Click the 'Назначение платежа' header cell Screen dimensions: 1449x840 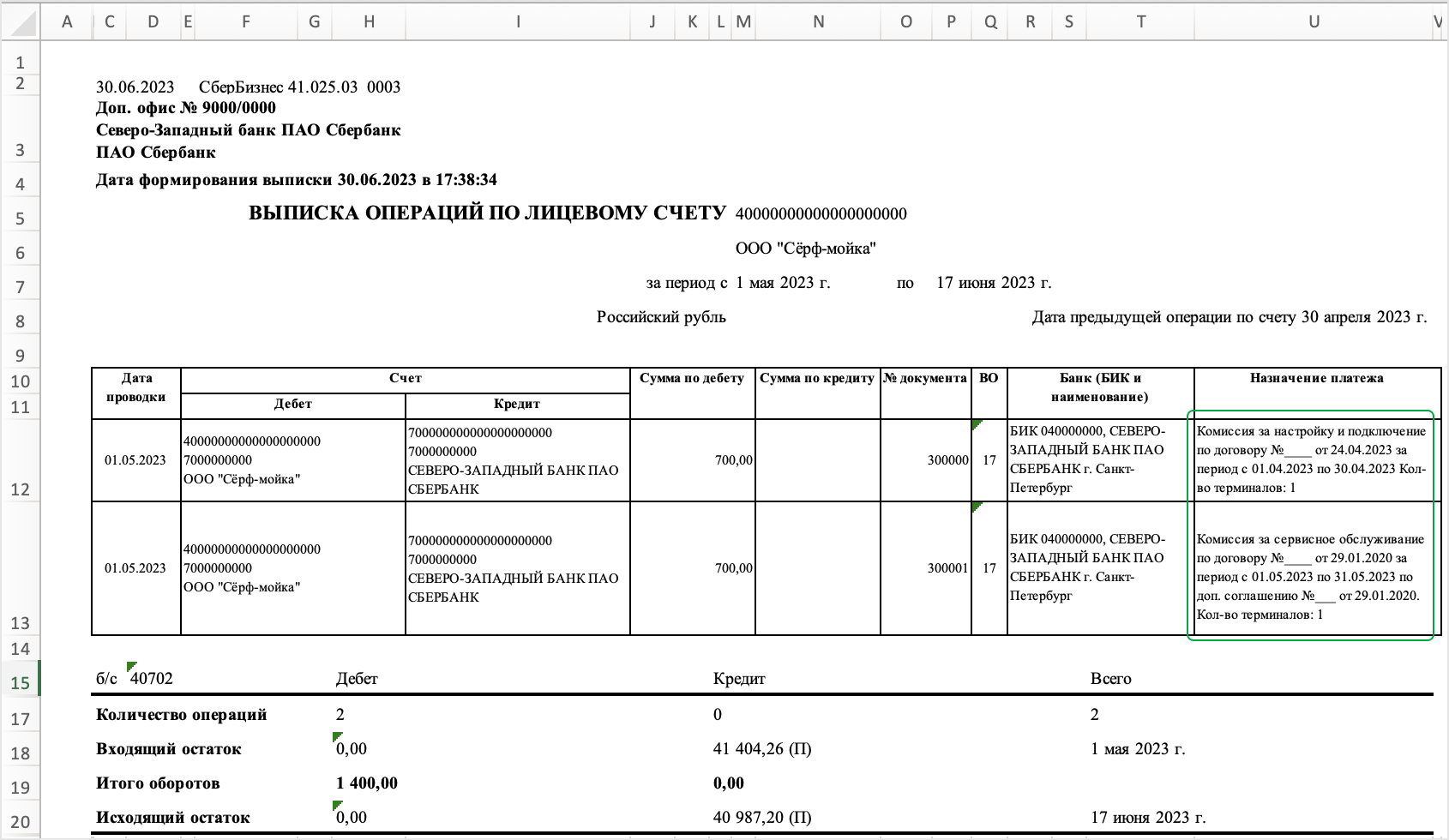tap(1316, 378)
